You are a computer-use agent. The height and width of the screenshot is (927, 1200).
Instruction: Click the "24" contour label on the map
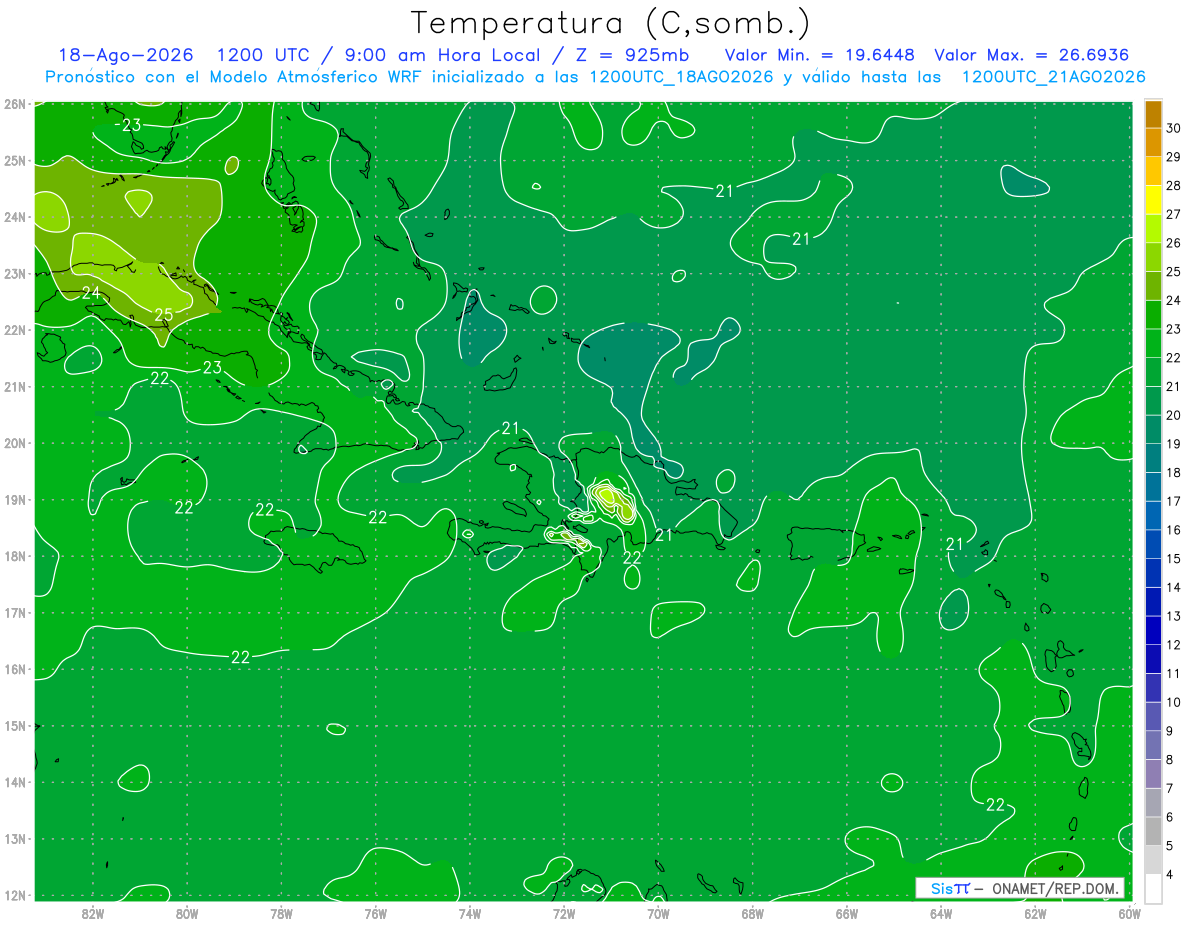(91, 293)
